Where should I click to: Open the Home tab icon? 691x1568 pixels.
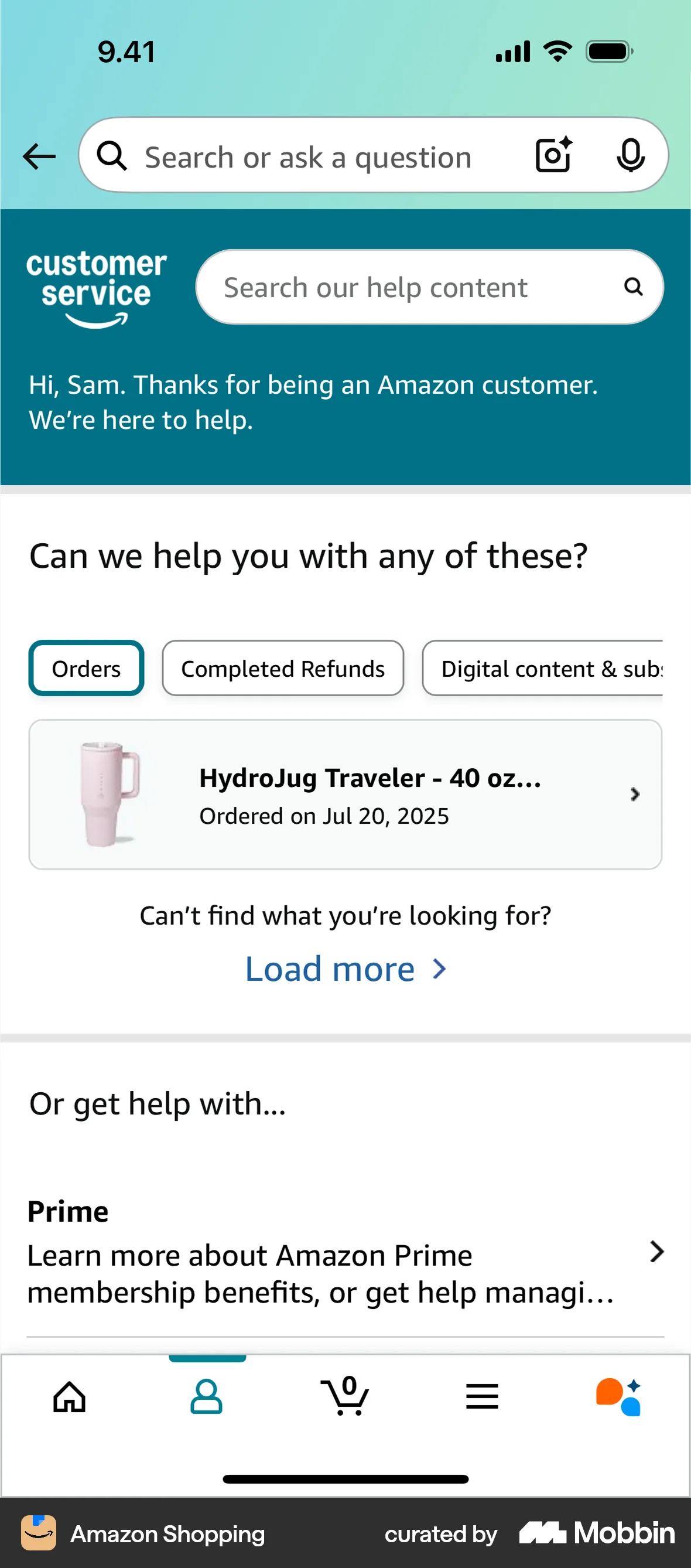(x=69, y=1397)
